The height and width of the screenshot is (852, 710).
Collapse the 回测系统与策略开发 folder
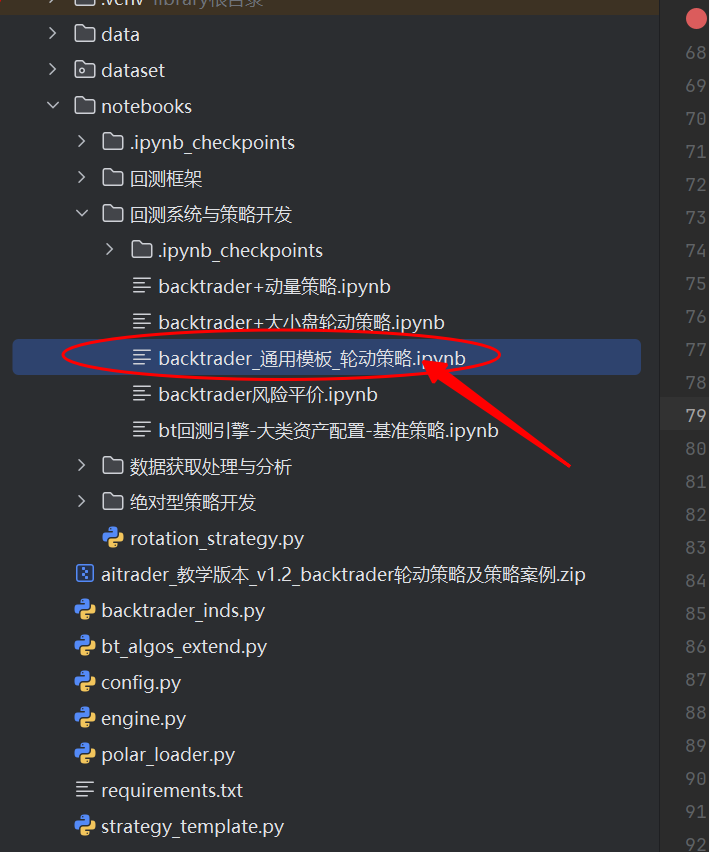pos(81,214)
